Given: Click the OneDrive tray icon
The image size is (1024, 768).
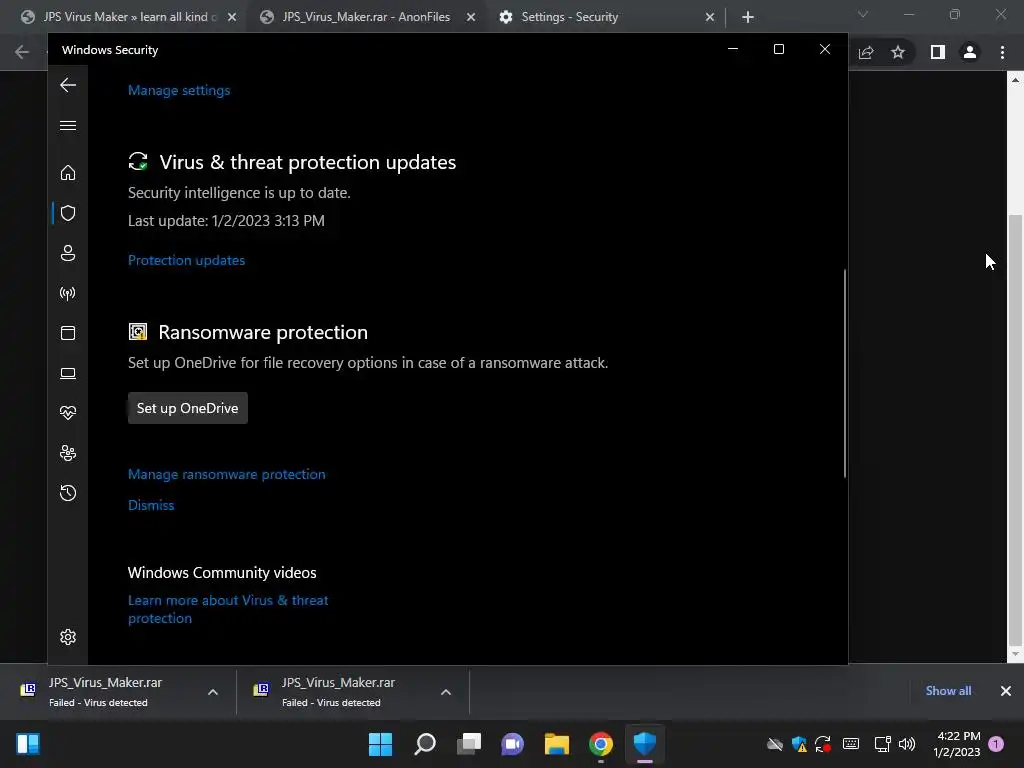Looking at the screenshot, I should tap(775, 744).
